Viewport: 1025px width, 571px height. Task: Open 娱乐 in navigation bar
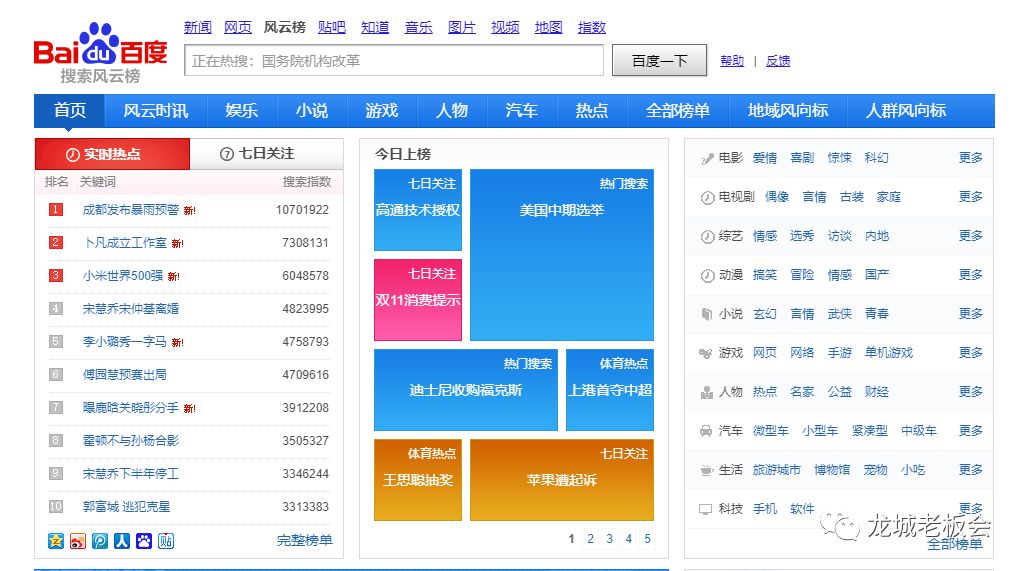pyautogui.click(x=242, y=111)
